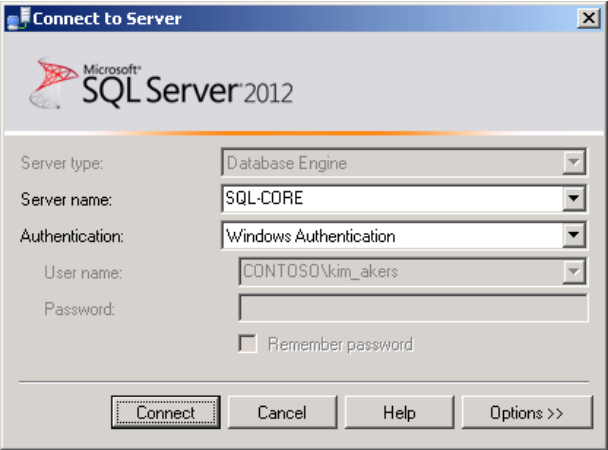Open the Authentication dropdown arrow
The width and height of the screenshot is (608, 450).
pyautogui.click(x=573, y=235)
